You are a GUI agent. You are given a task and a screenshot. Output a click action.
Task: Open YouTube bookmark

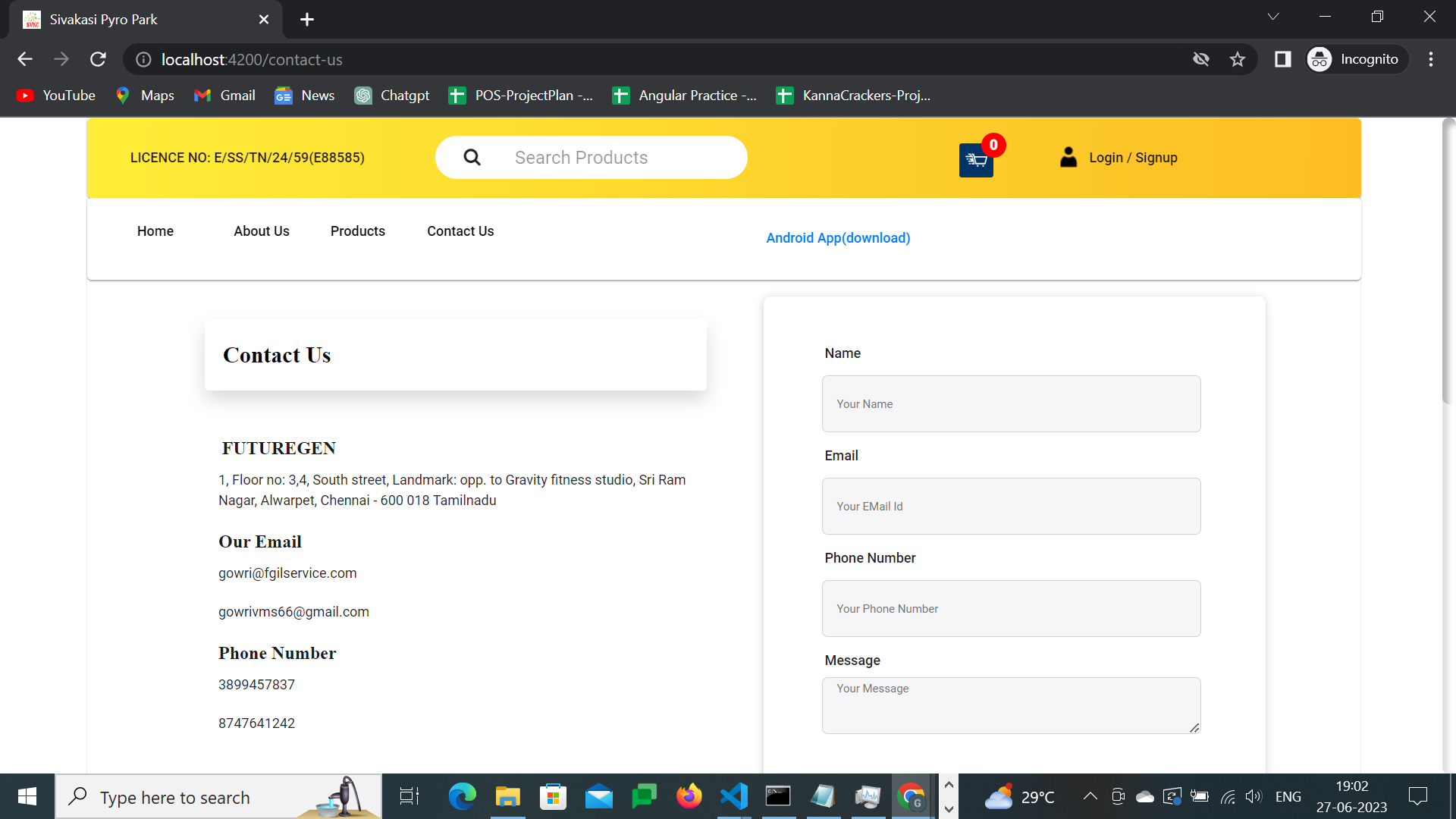click(56, 96)
